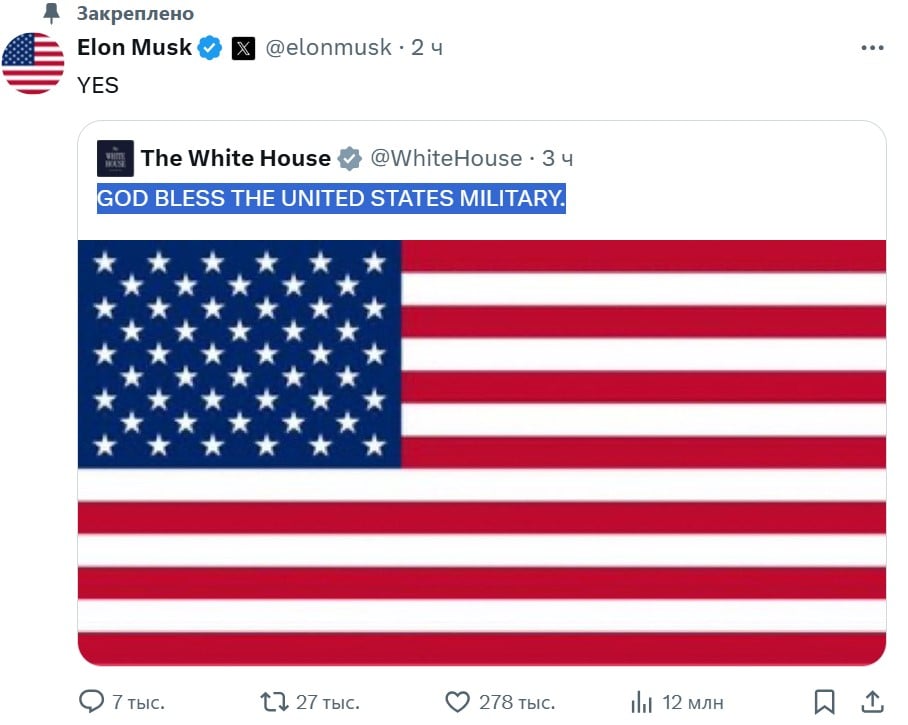Image resolution: width=908 pixels, height=725 pixels.
Task: Click the blue verified badge near Elon Musk
Action: (209, 47)
